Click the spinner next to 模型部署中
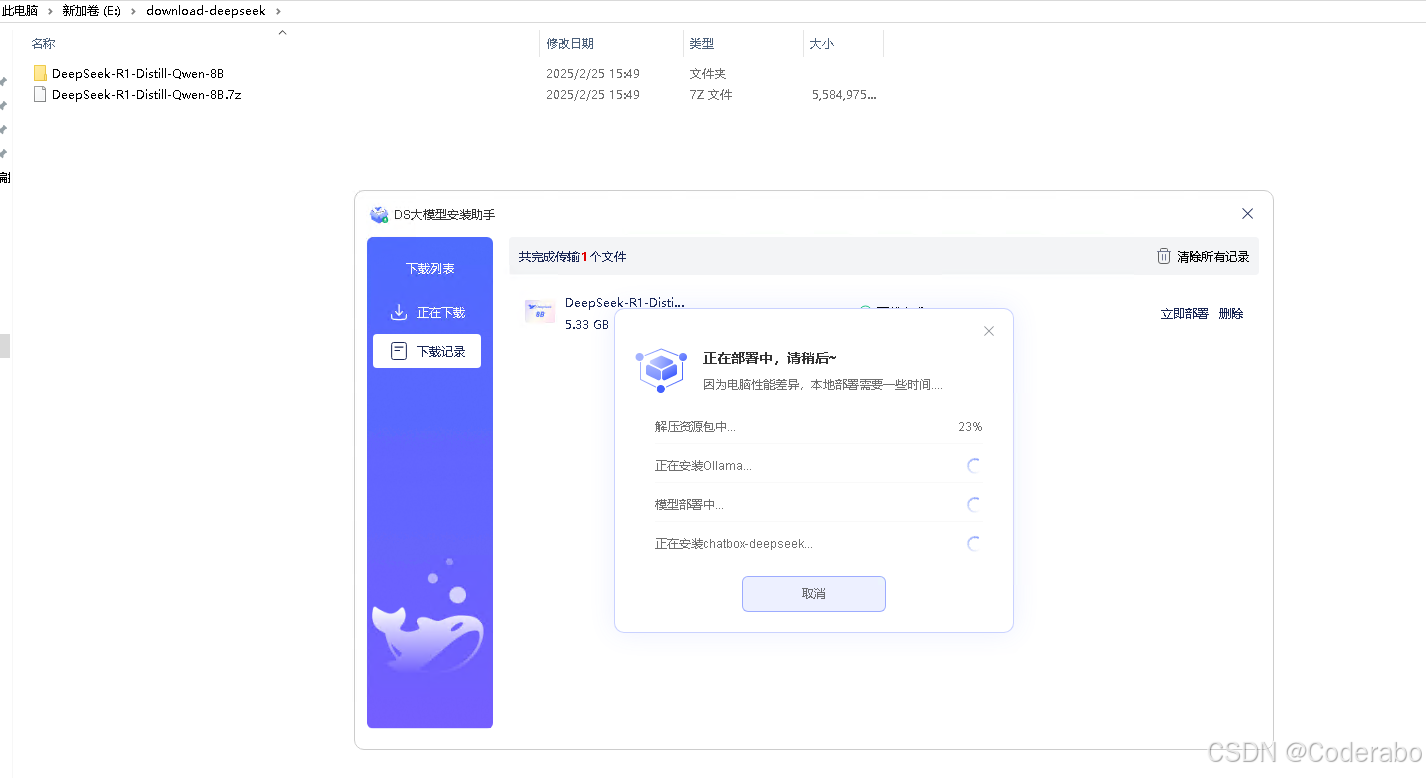Image resolution: width=1426 pixels, height=778 pixels. (x=974, y=504)
